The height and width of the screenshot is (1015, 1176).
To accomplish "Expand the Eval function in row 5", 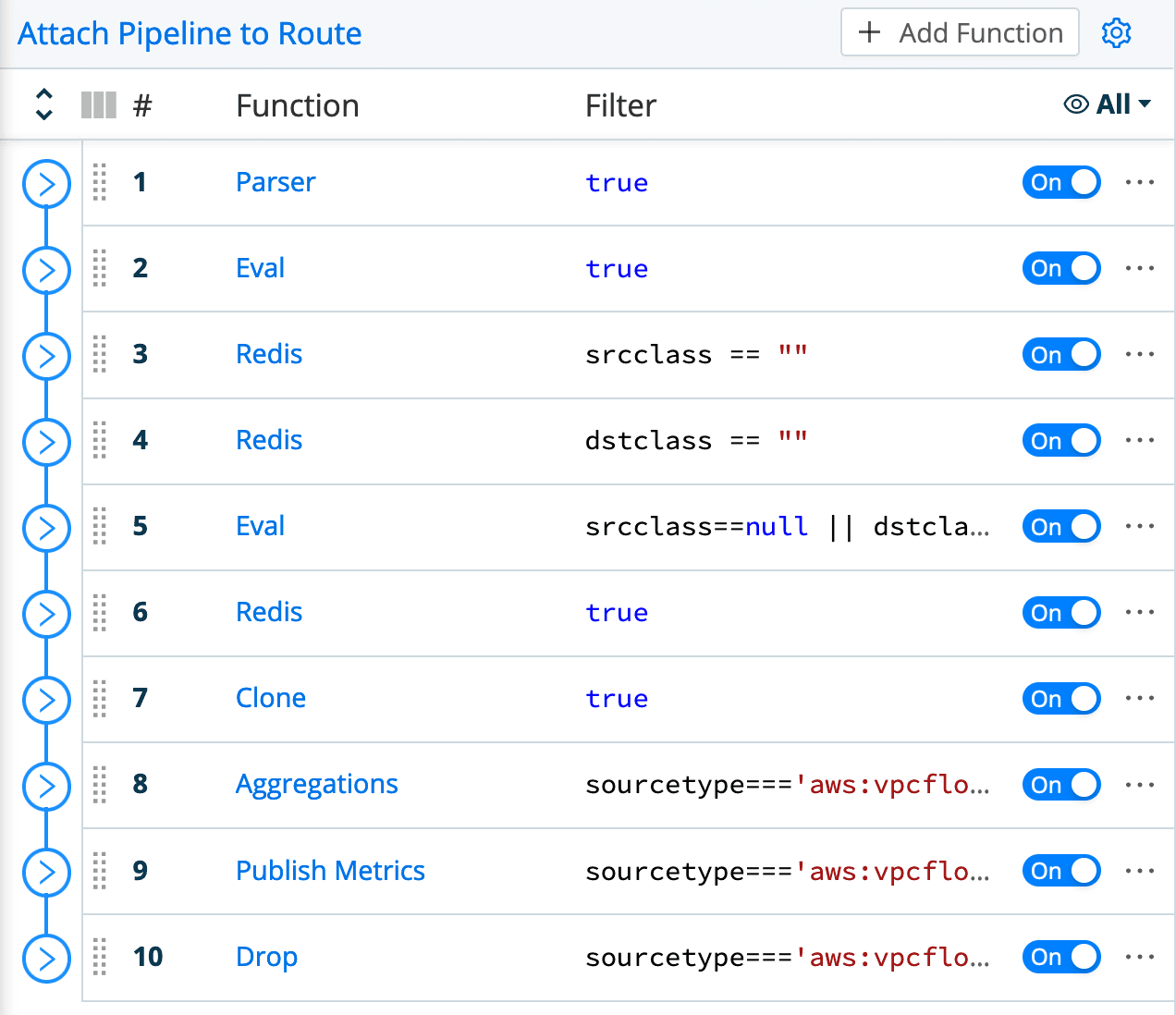I will (x=46, y=528).
